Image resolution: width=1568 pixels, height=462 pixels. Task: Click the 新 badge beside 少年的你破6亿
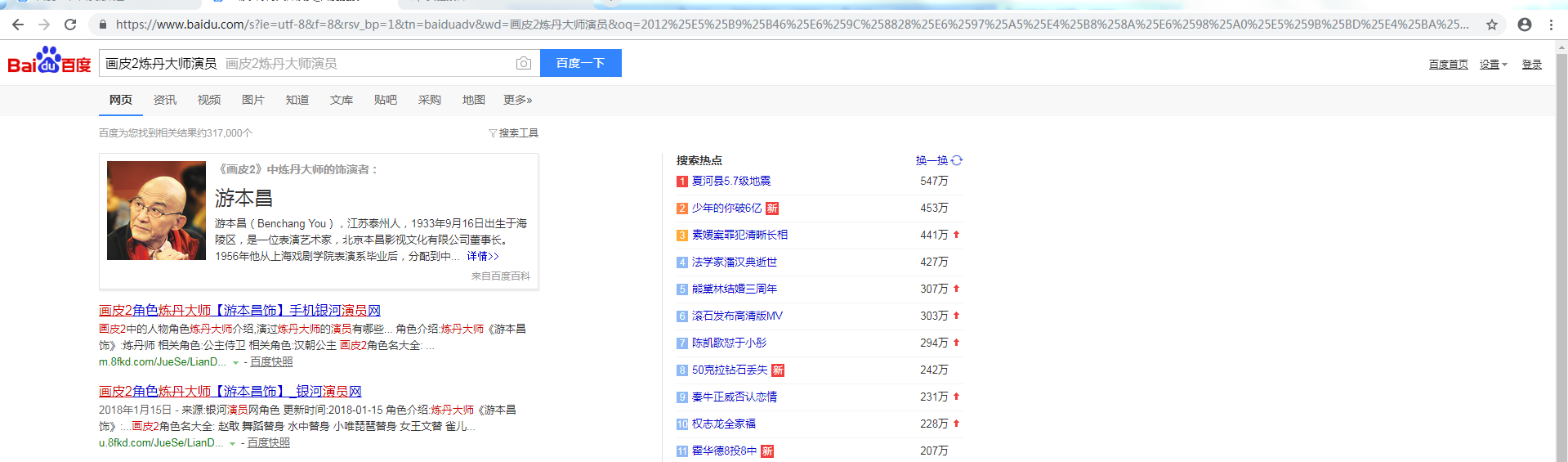[772, 209]
